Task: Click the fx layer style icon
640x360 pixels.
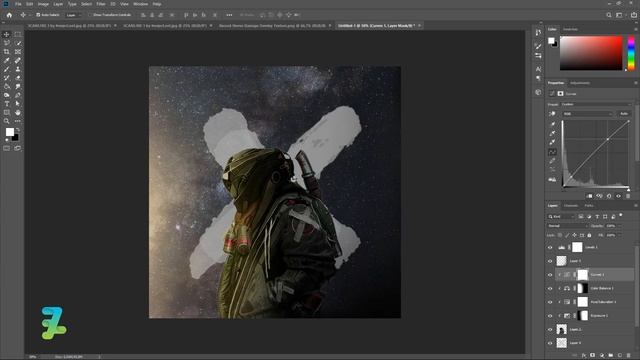Action: tap(584, 356)
